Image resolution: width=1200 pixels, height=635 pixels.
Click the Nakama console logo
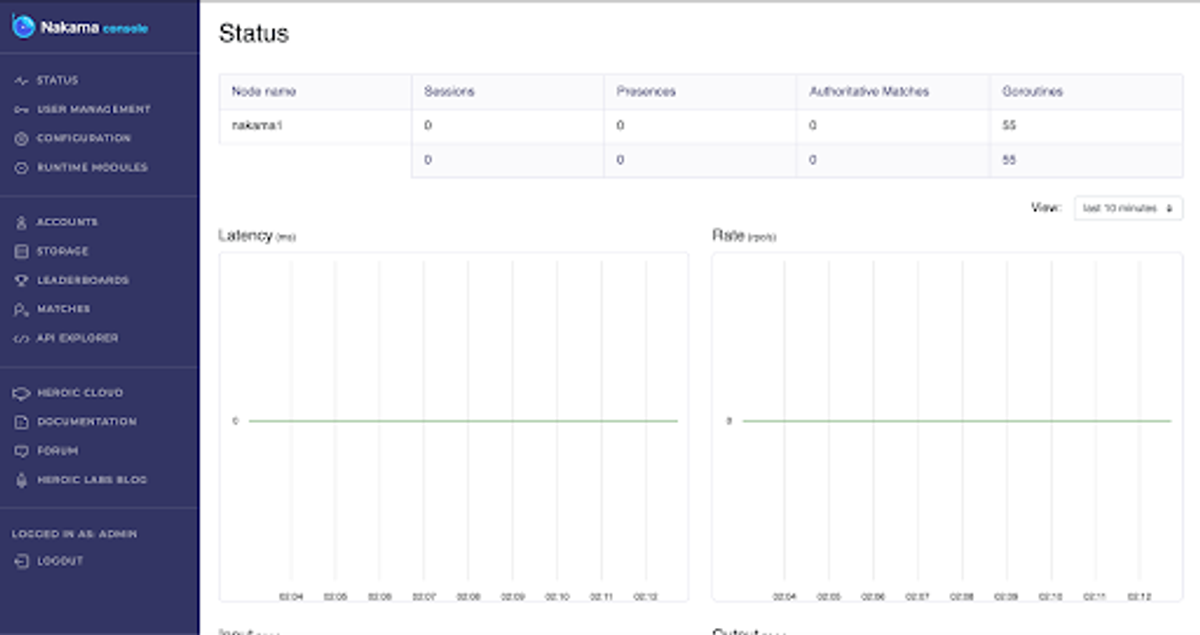pyautogui.click(x=80, y=29)
